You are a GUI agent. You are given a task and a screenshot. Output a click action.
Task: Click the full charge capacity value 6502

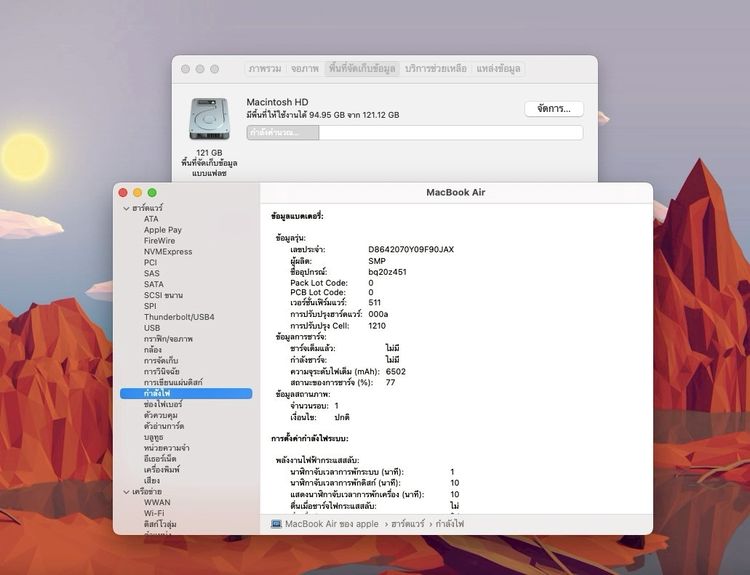coord(396,371)
